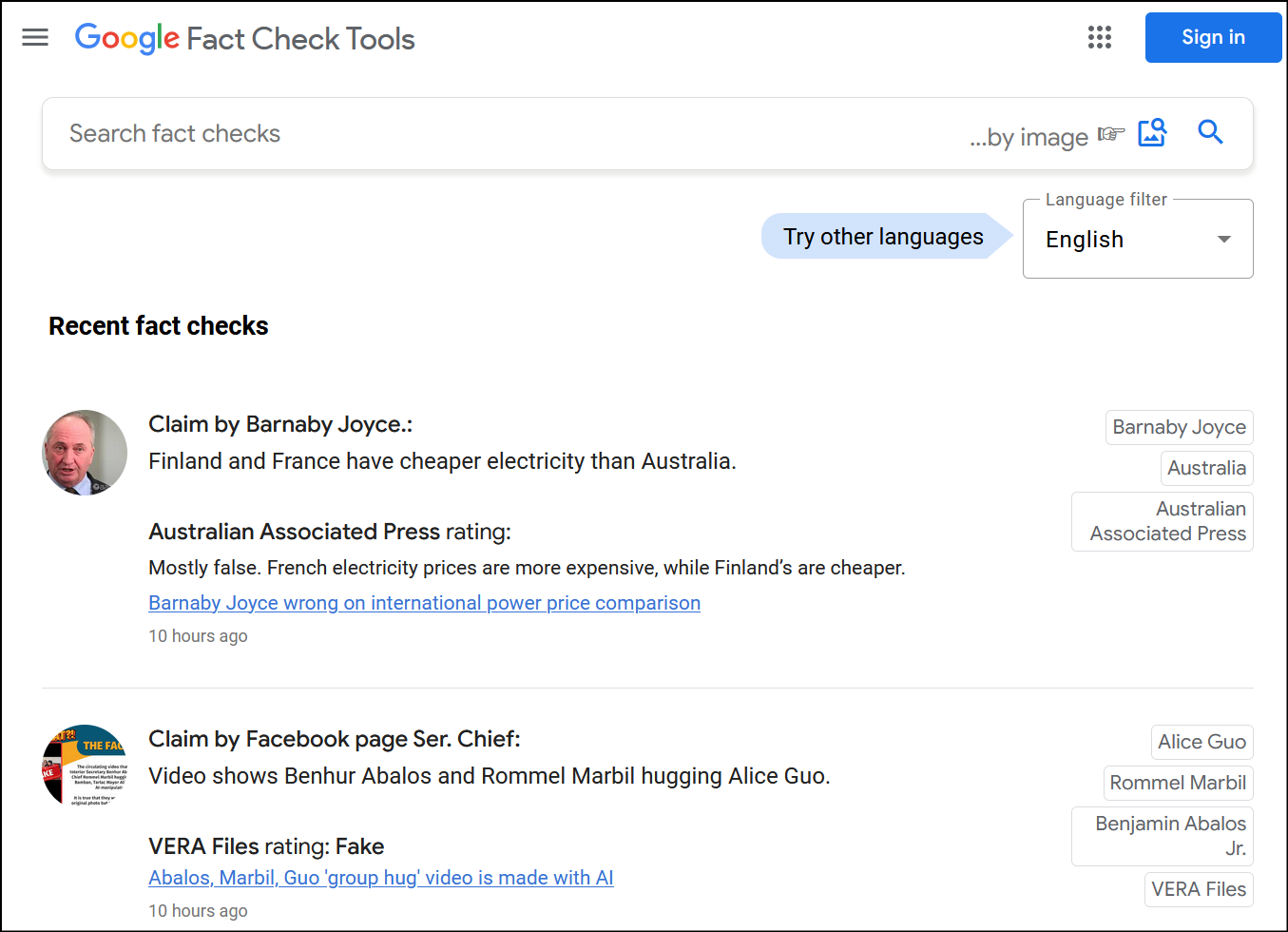Select the Australia topic tag

coord(1206,469)
